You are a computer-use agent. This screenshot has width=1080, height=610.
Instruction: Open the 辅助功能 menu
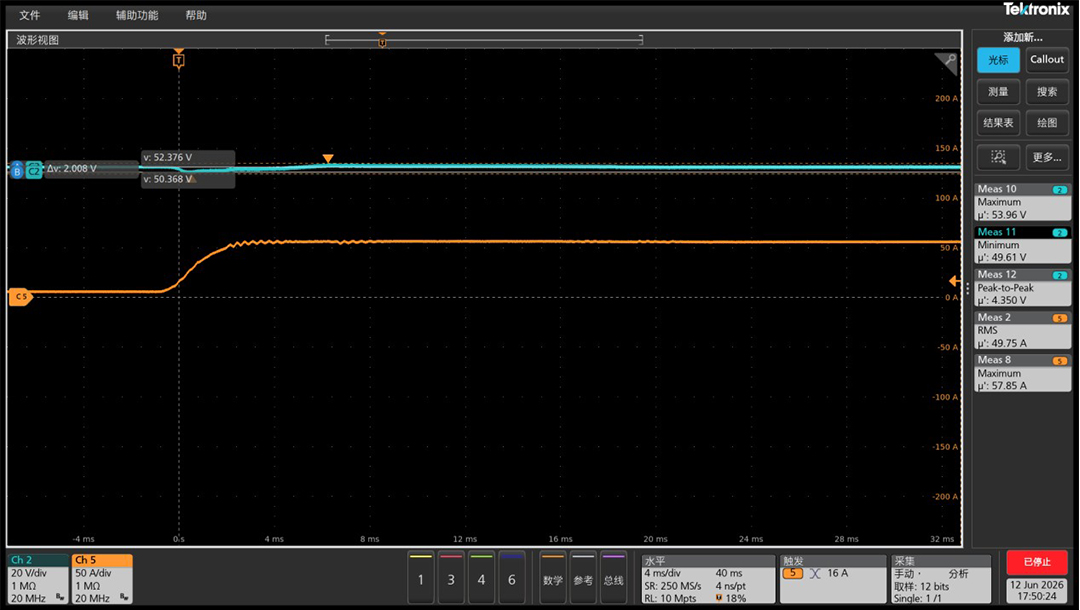[x=137, y=15]
